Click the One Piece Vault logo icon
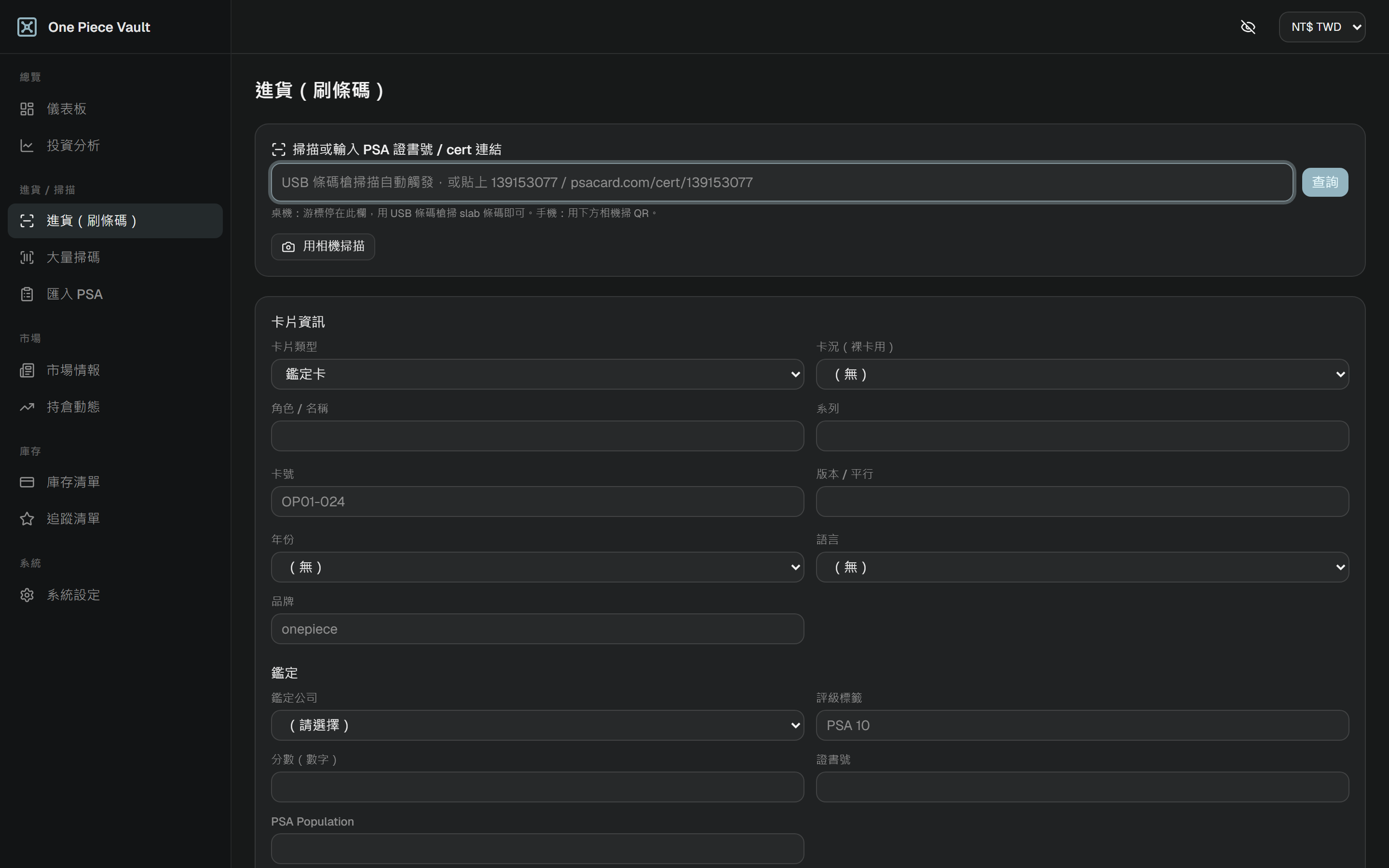Viewport: 1389px width, 868px height. [27, 27]
